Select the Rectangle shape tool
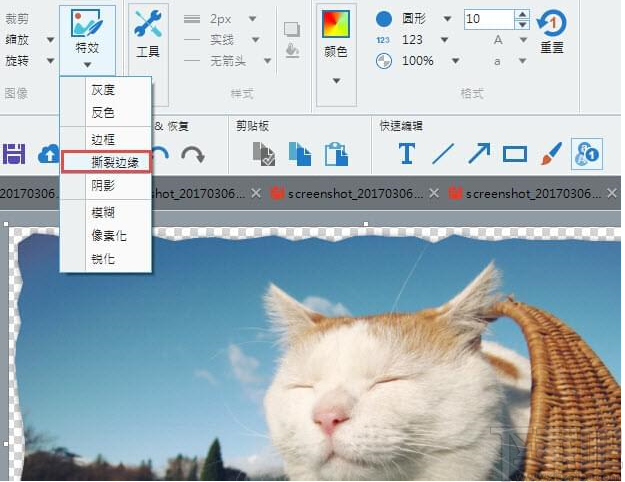 515,154
